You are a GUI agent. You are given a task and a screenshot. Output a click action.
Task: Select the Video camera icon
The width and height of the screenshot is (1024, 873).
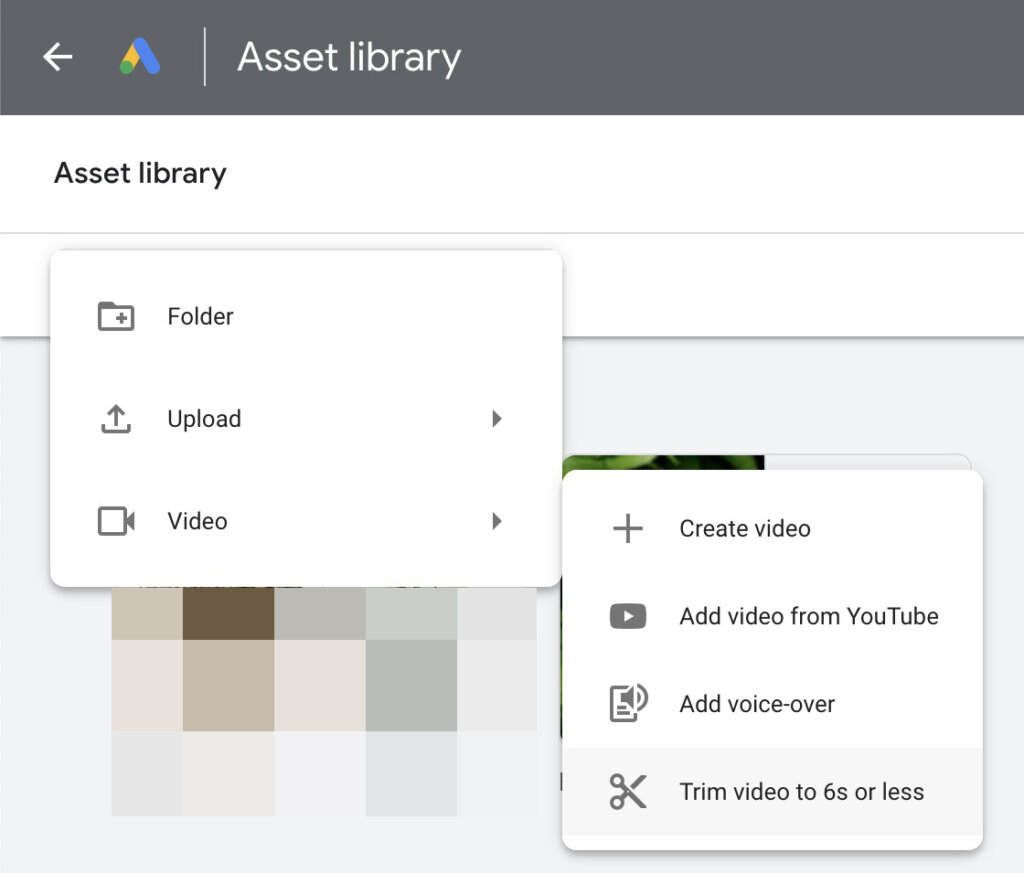[115, 520]
